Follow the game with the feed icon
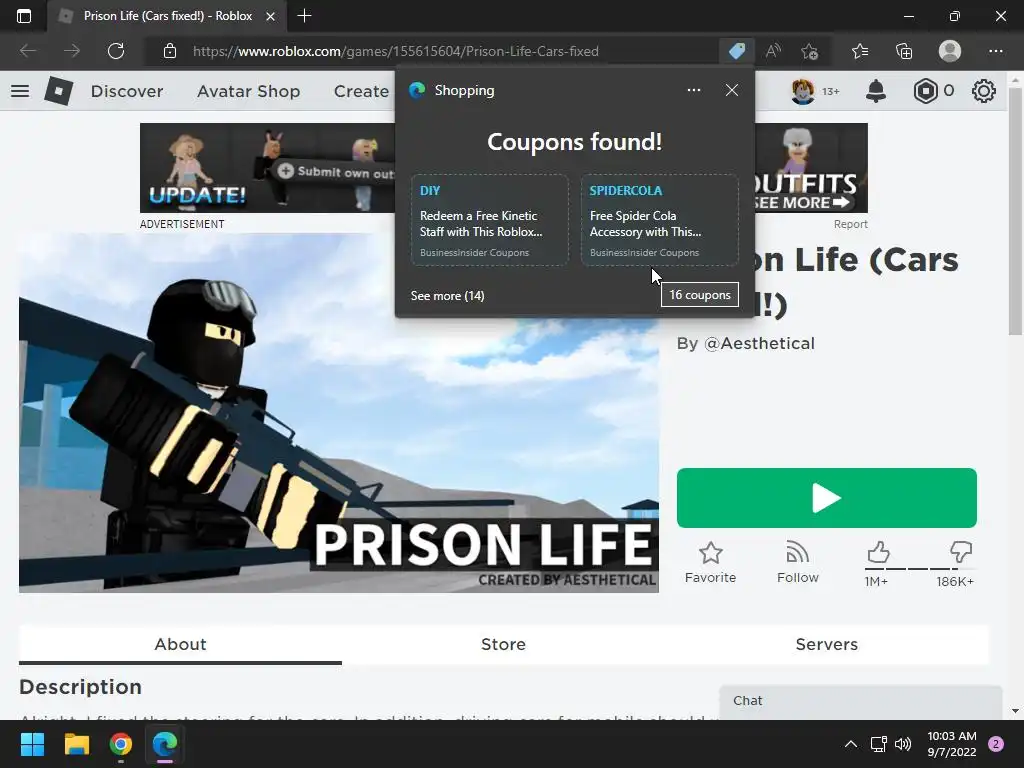This screenshot has width=1024, height=768. (797, 552)
